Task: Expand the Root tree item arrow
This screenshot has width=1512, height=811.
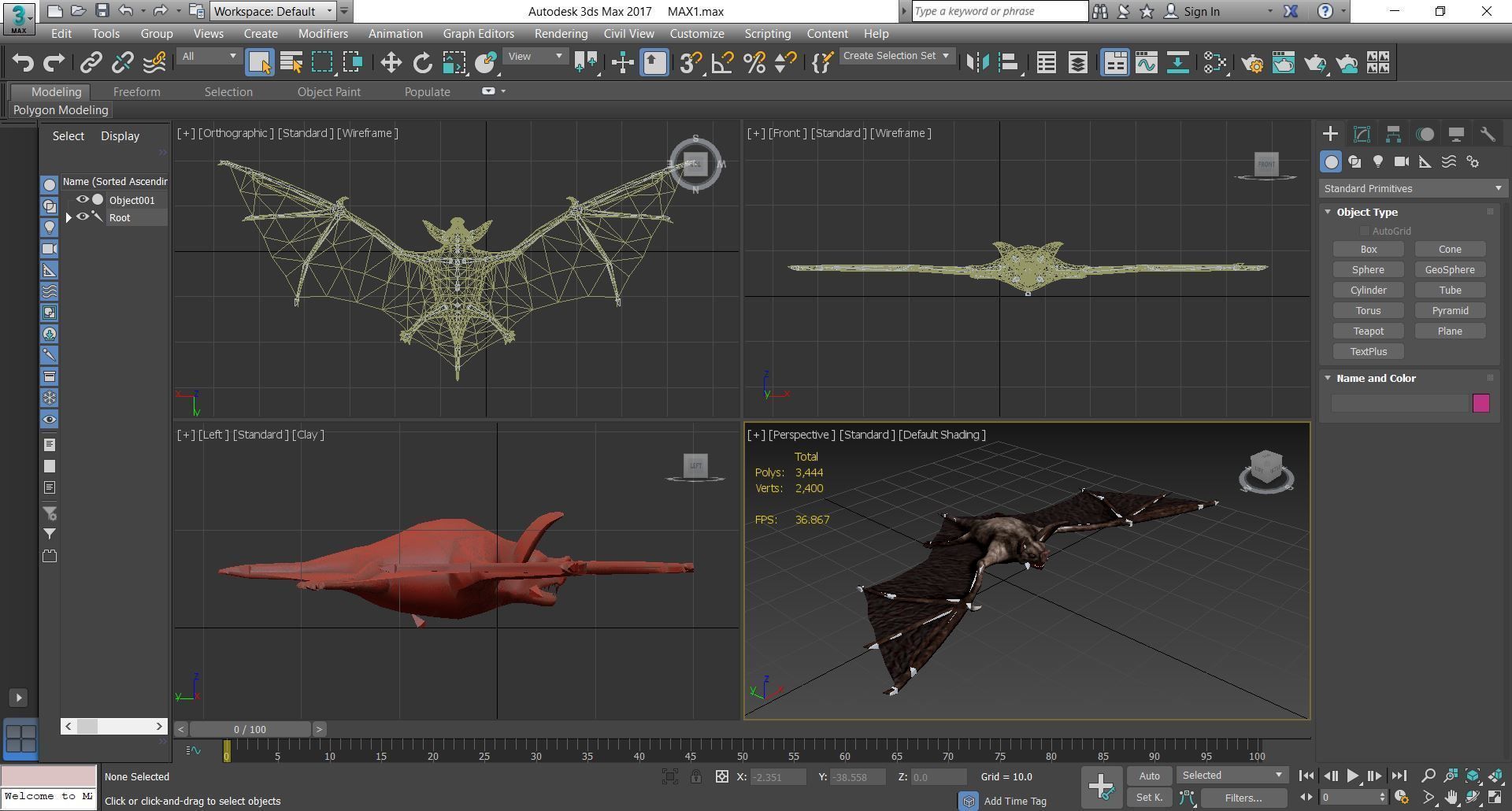Action: tap(69, 217)
